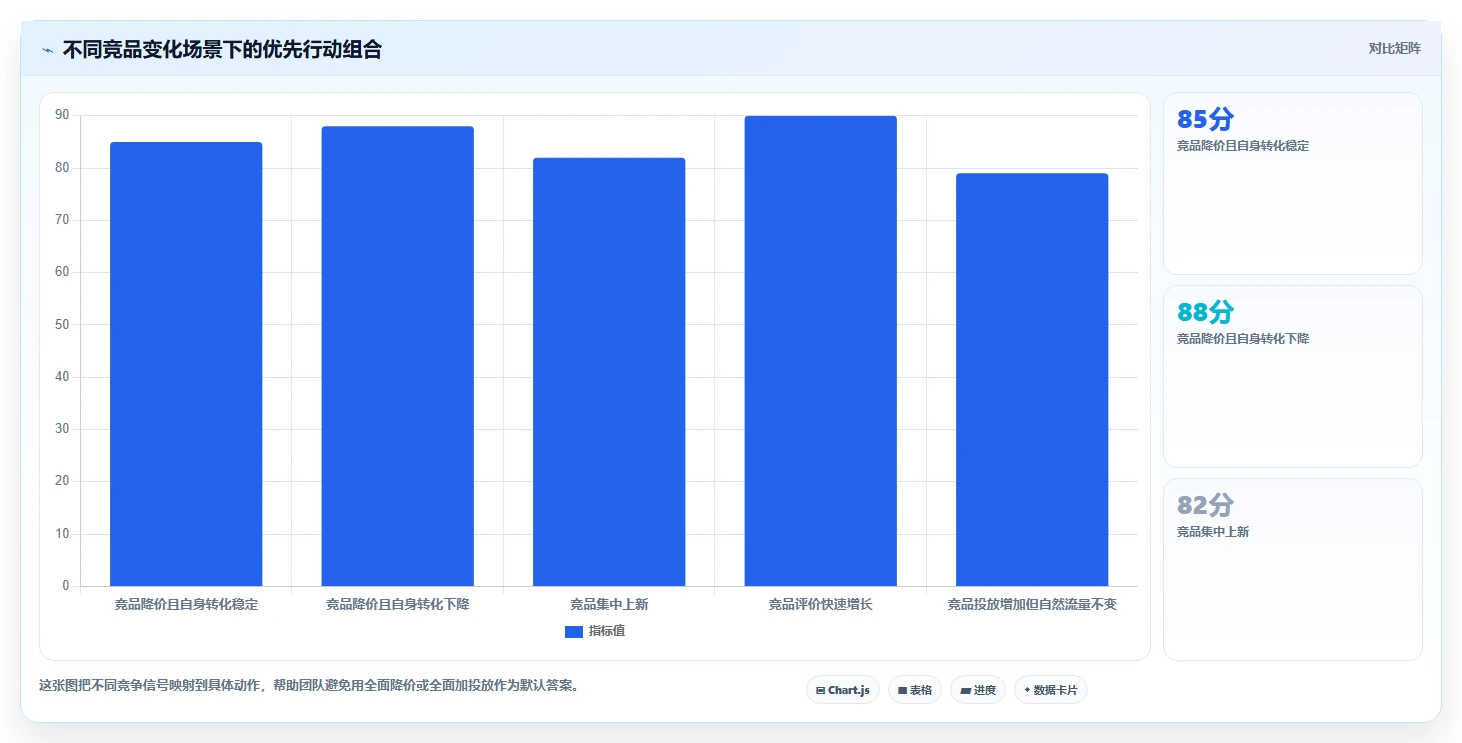
Task: Click the axis label 竞品投放增加但自然流量不变
Action: coord(1032,605)
